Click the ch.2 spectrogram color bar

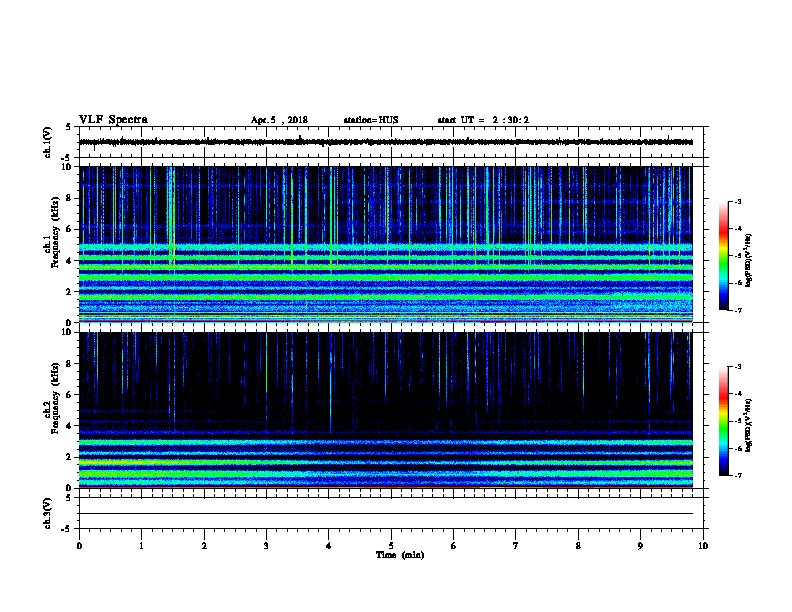click(x=723, y=421)
